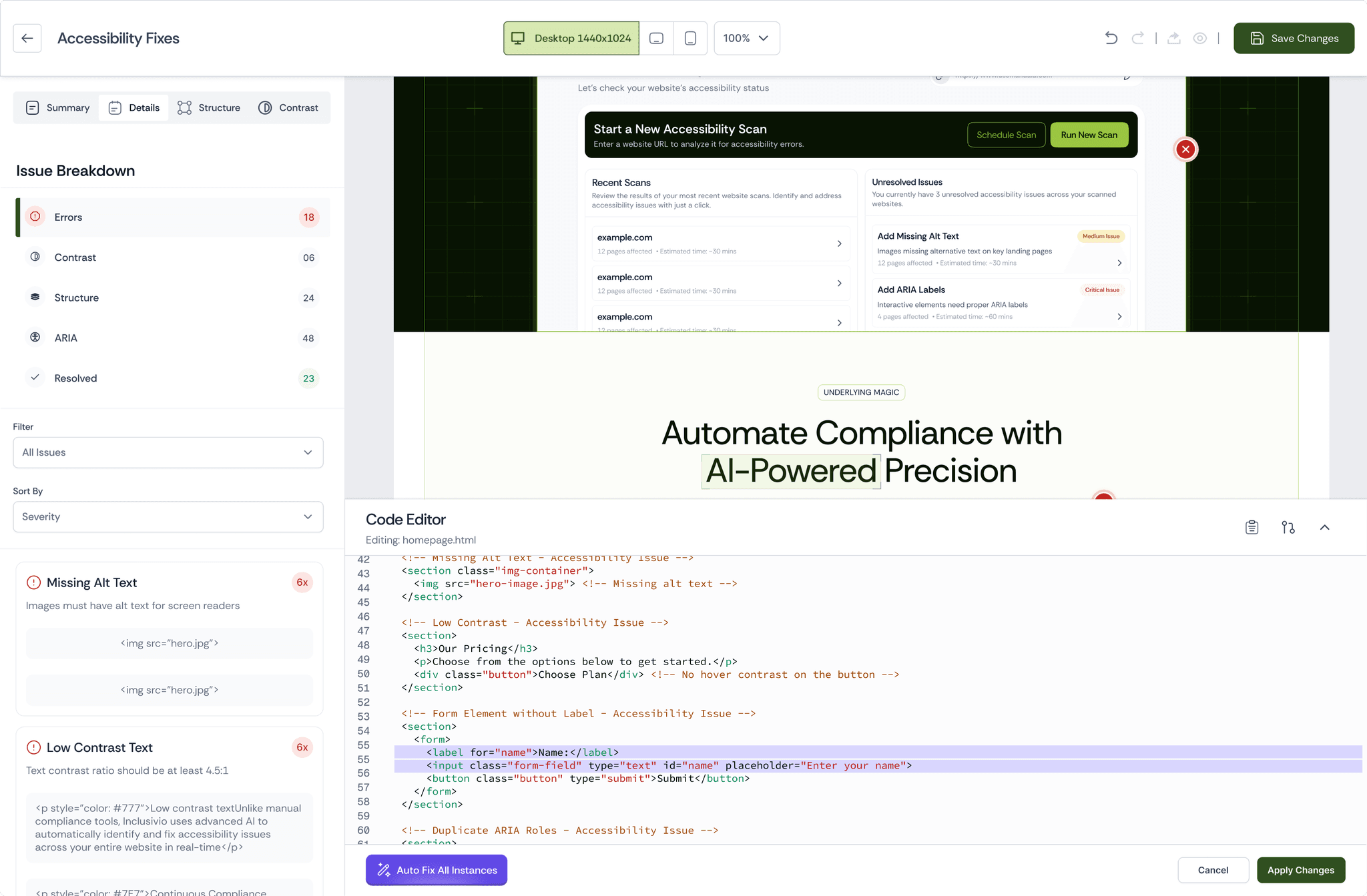This screenshot has width=1367, height=896.
Task: Click the undo arrow icon
Action: point(1111,38)
